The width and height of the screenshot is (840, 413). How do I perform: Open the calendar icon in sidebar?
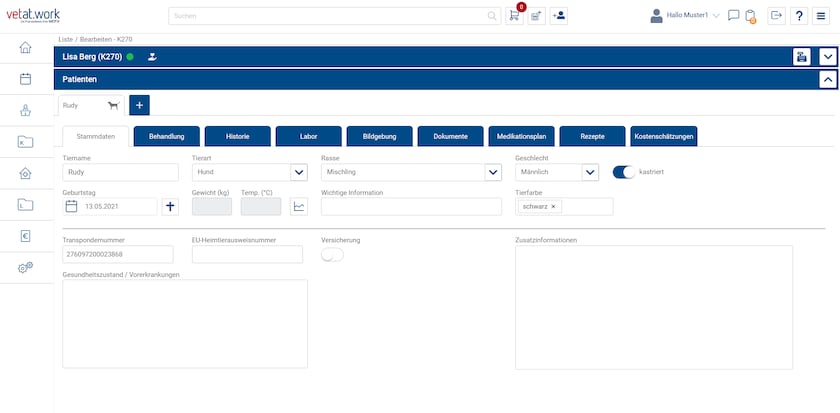(25, 79)
